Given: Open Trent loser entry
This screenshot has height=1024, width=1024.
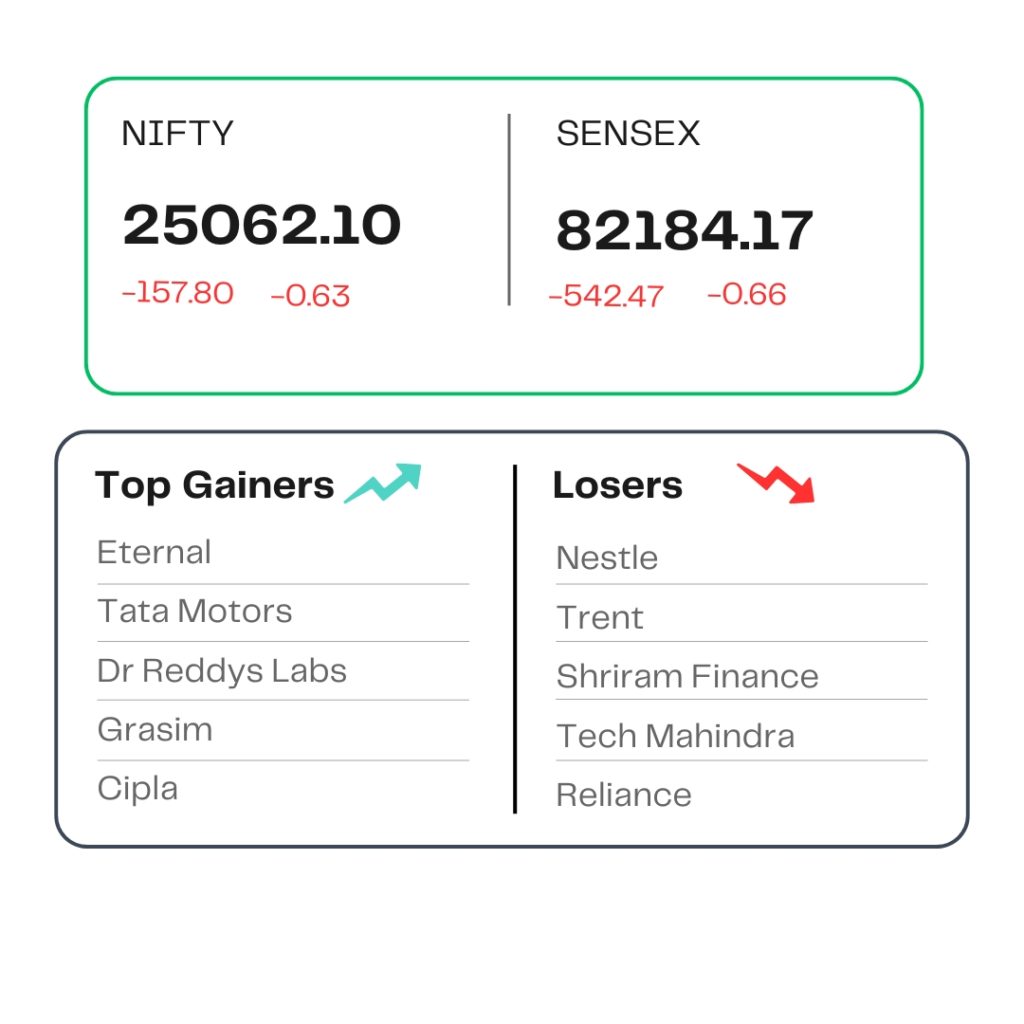Looking at the screenshot, I should 600,618.
